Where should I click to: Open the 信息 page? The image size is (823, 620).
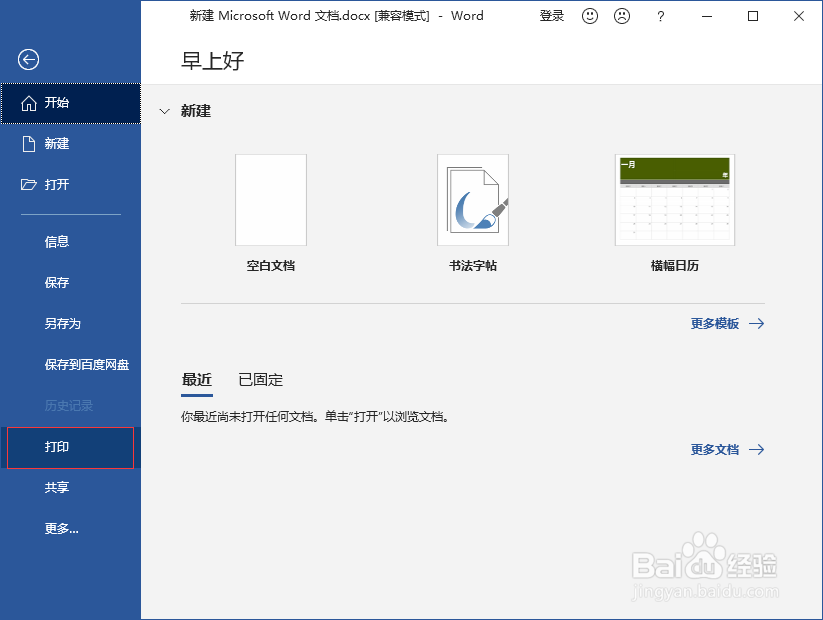(71, 241)
